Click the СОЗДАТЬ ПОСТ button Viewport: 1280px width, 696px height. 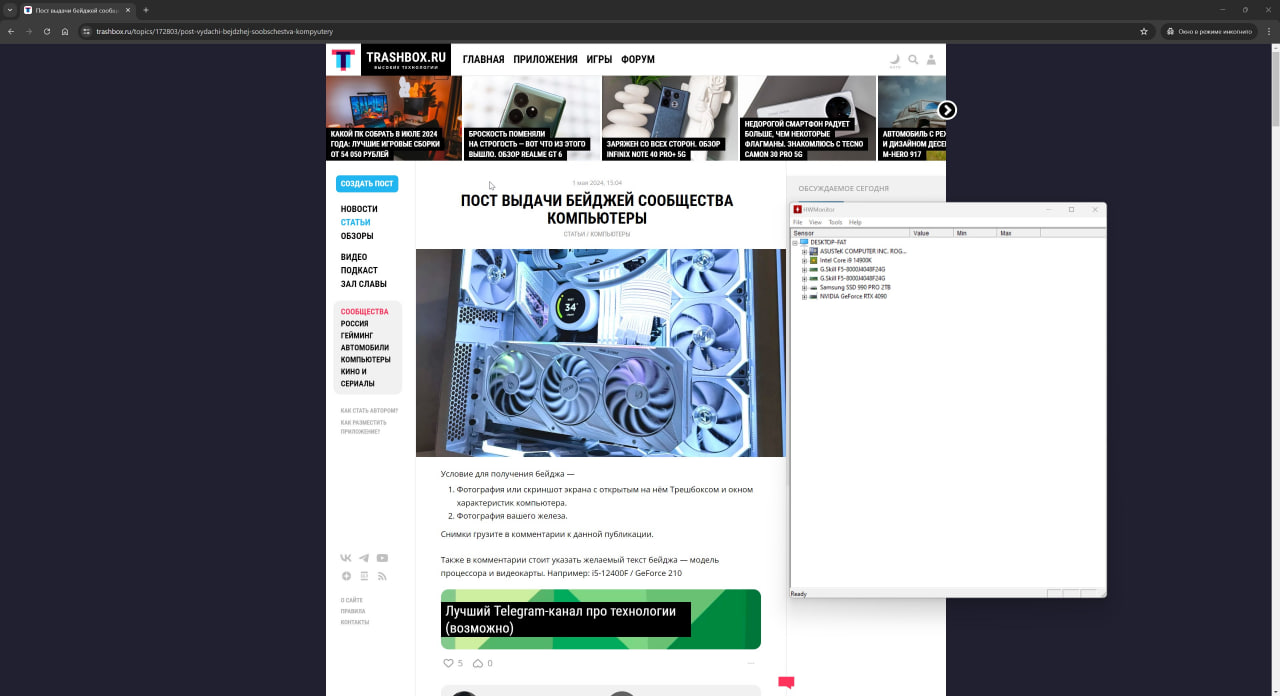pyautogui.click(x=367, y=184)
